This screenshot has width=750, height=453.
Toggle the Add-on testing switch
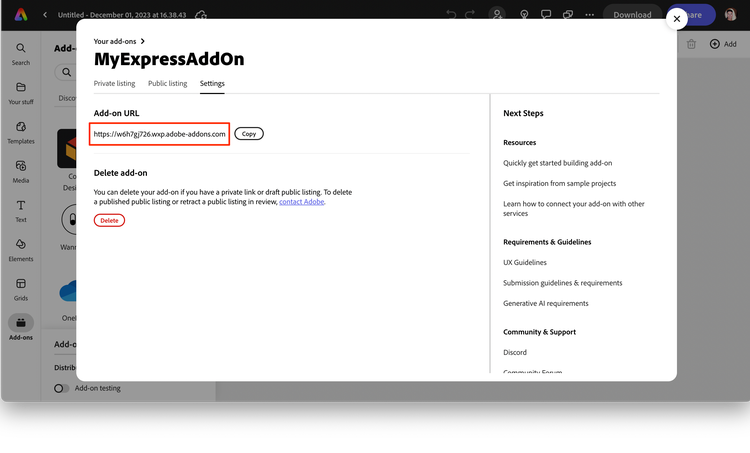click(61, 388)
